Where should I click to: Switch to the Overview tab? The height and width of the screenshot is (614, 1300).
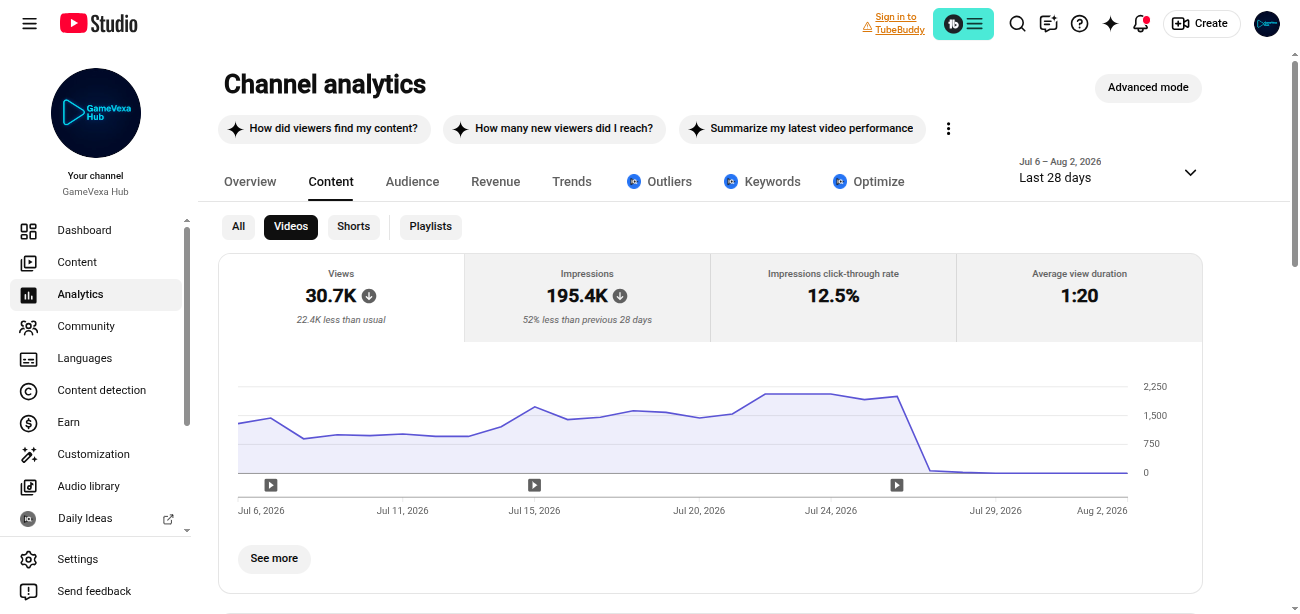pos(250,182)
